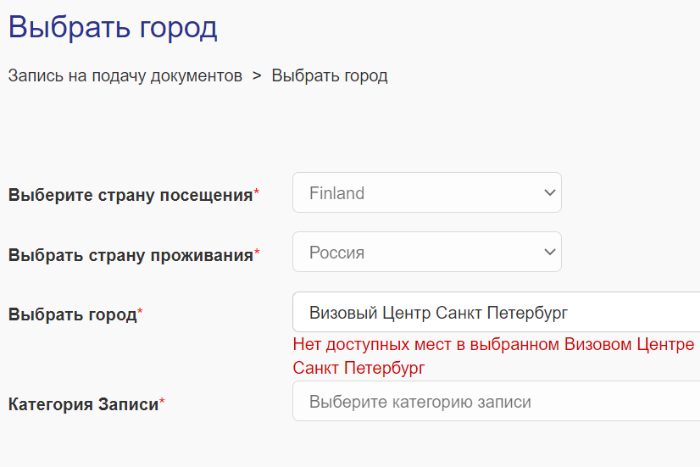Click the bold Выбрать город field label
The image size is (700, 467).
(x=72, y=314)
